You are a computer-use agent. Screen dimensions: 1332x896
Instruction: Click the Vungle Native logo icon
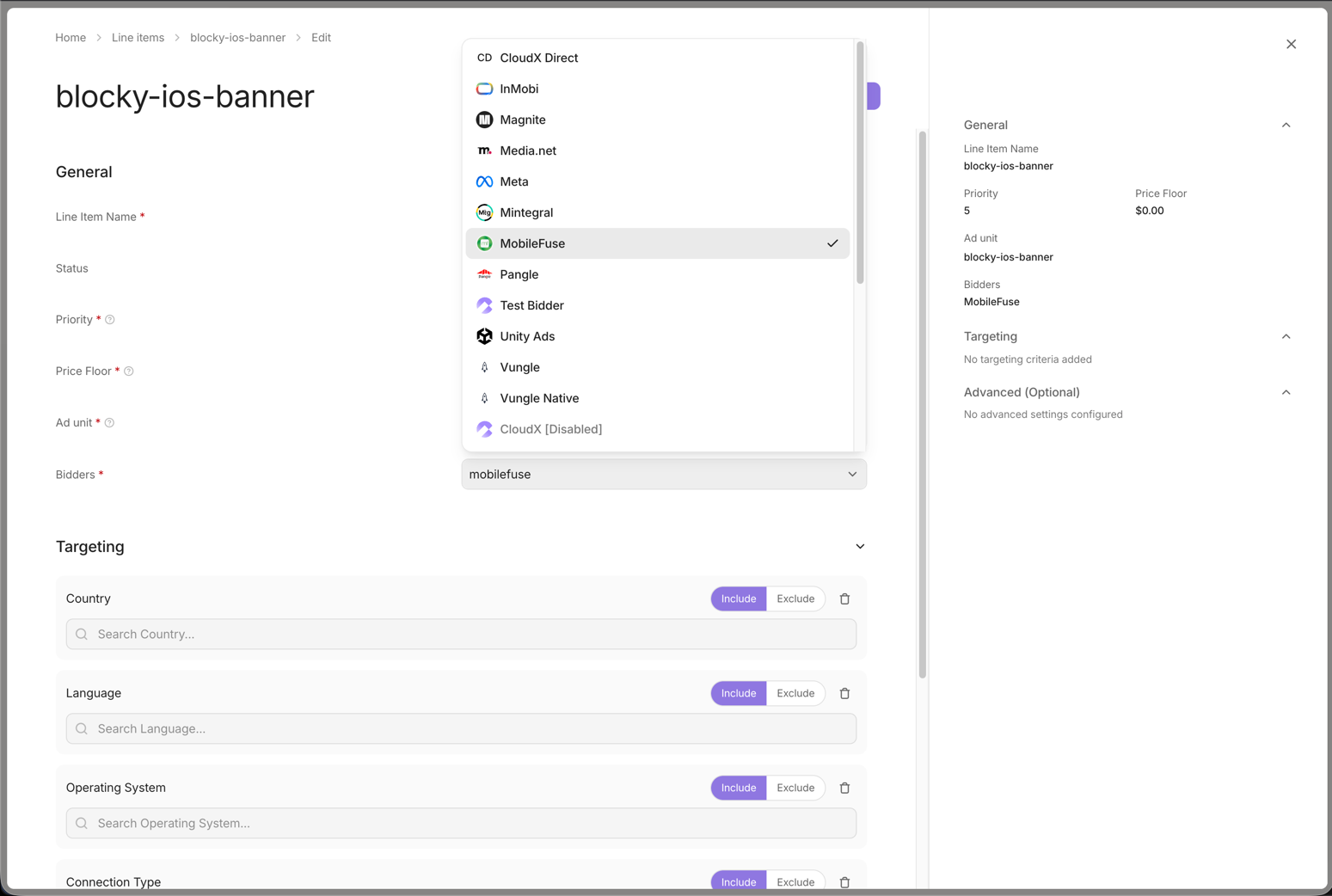tap(484, 398)
